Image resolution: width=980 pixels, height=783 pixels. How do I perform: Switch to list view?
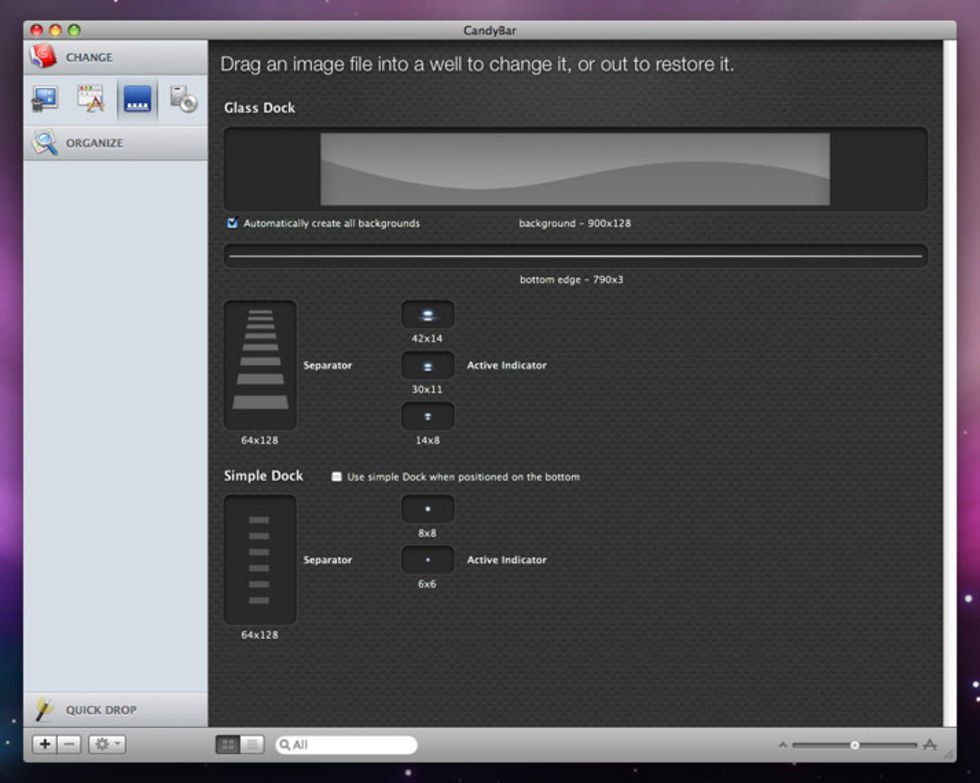pos(253,744)
